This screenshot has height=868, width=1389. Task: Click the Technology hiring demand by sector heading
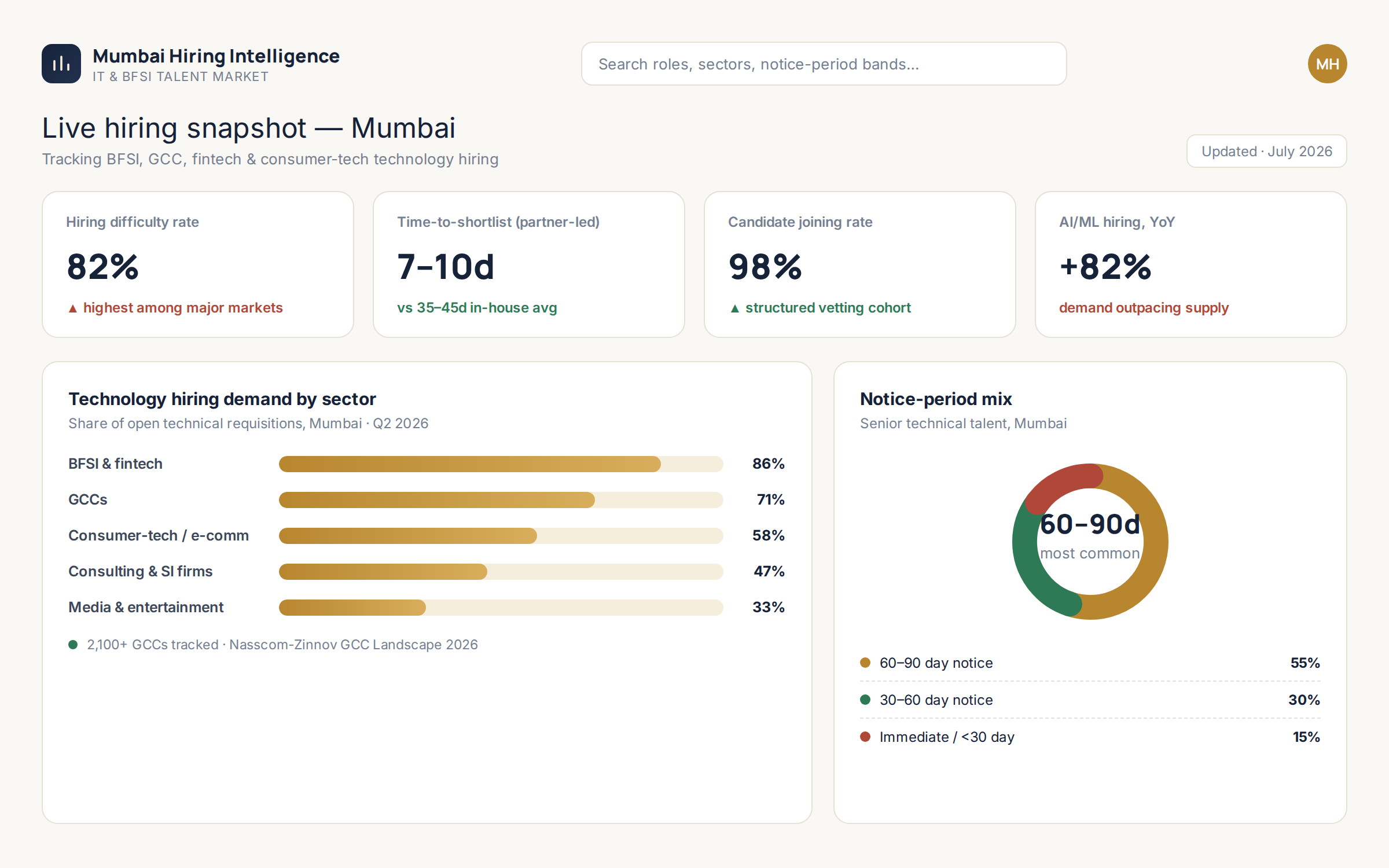click(x=222, y=399)
